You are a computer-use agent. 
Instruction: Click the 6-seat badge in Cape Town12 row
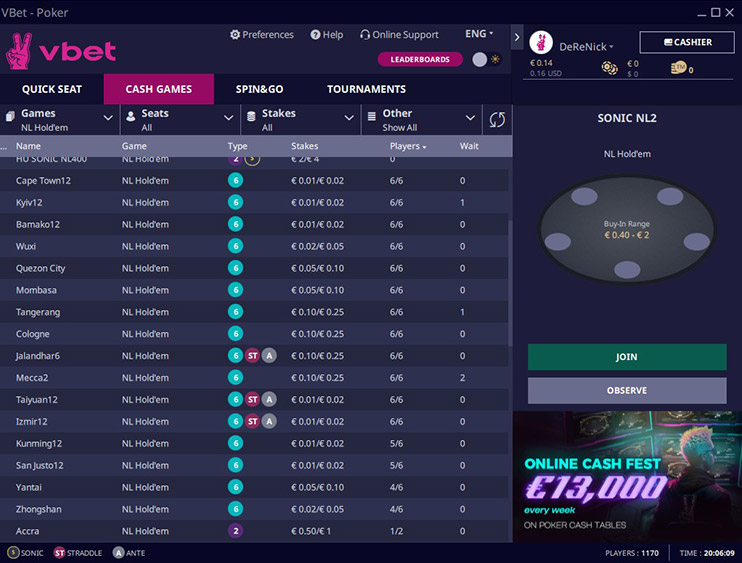click(235, 180)
